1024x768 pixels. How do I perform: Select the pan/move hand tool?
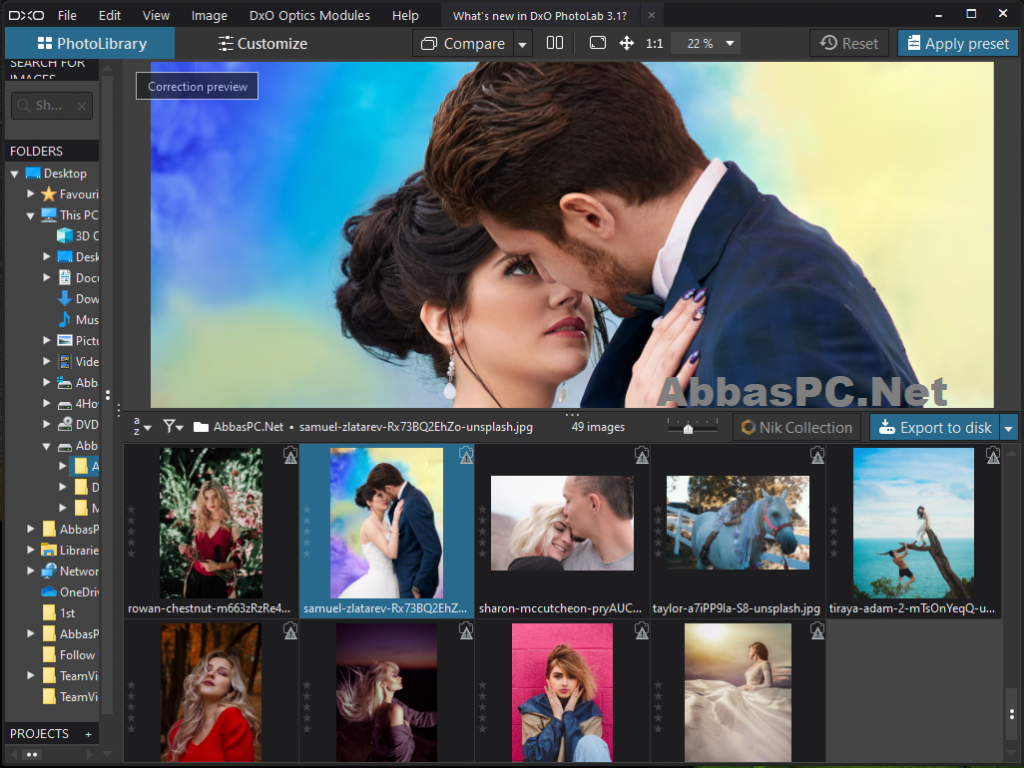626,43
